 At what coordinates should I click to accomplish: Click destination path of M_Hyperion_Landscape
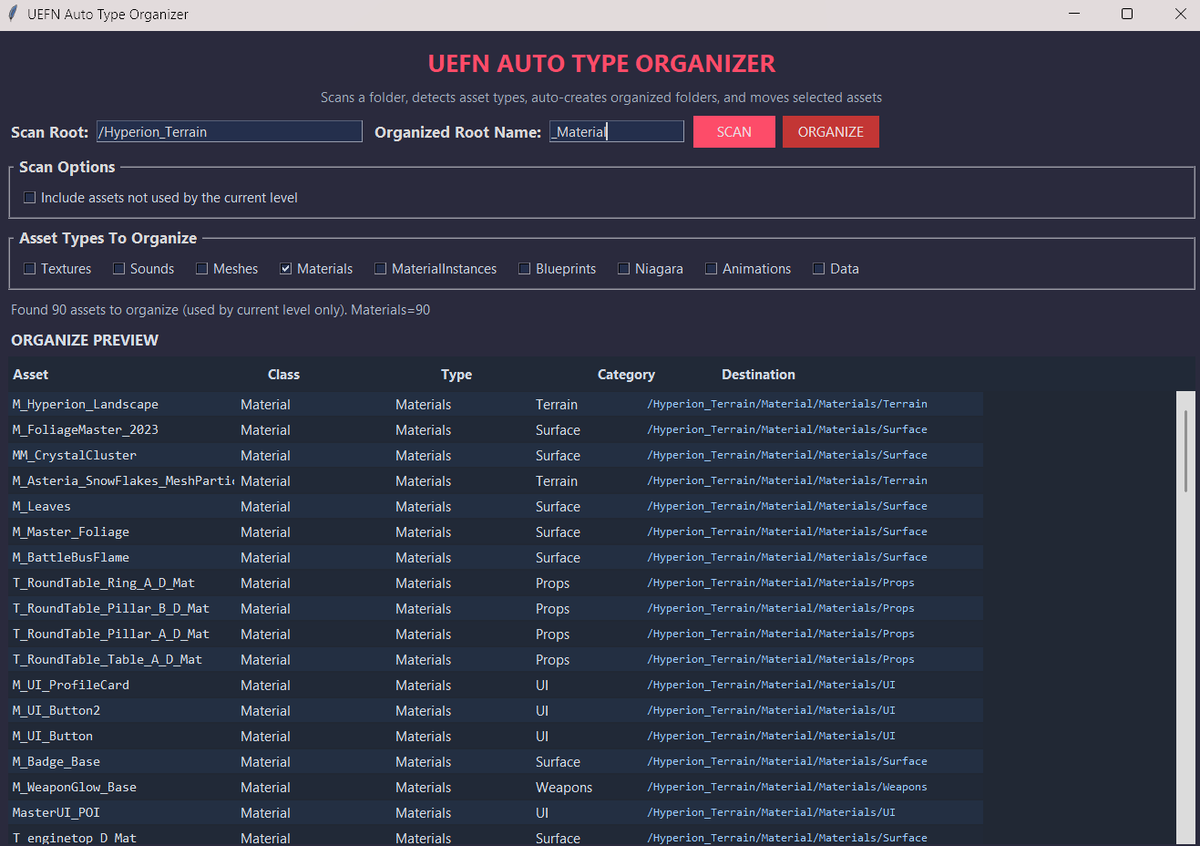pyautogui.click(x=787, y=404)
